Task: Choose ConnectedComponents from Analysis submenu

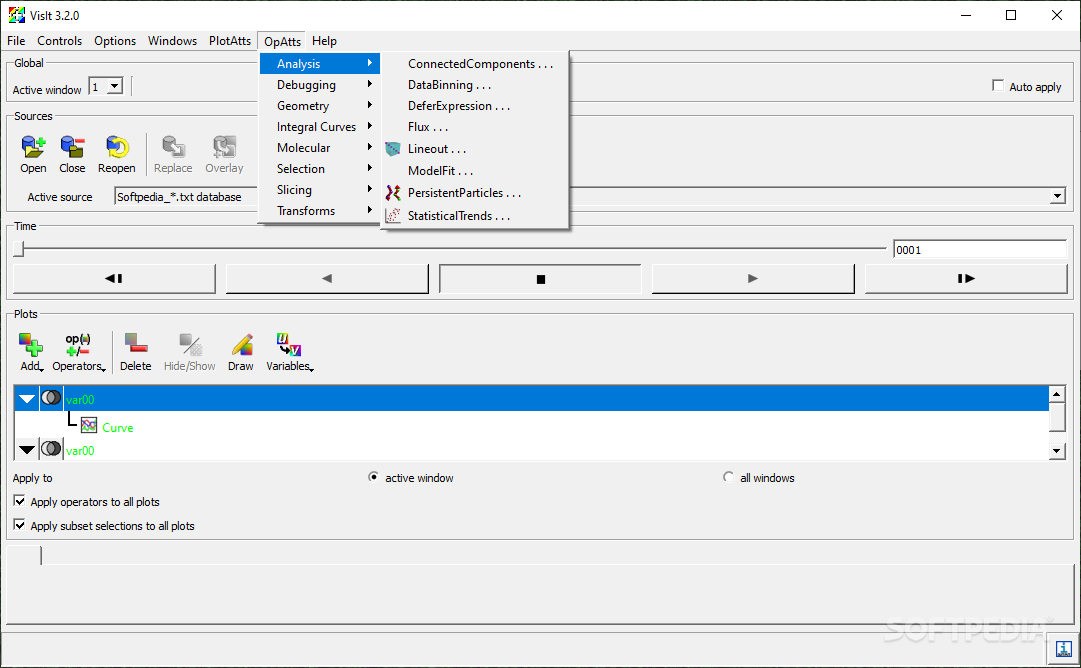Action: (x=475, y=64)
